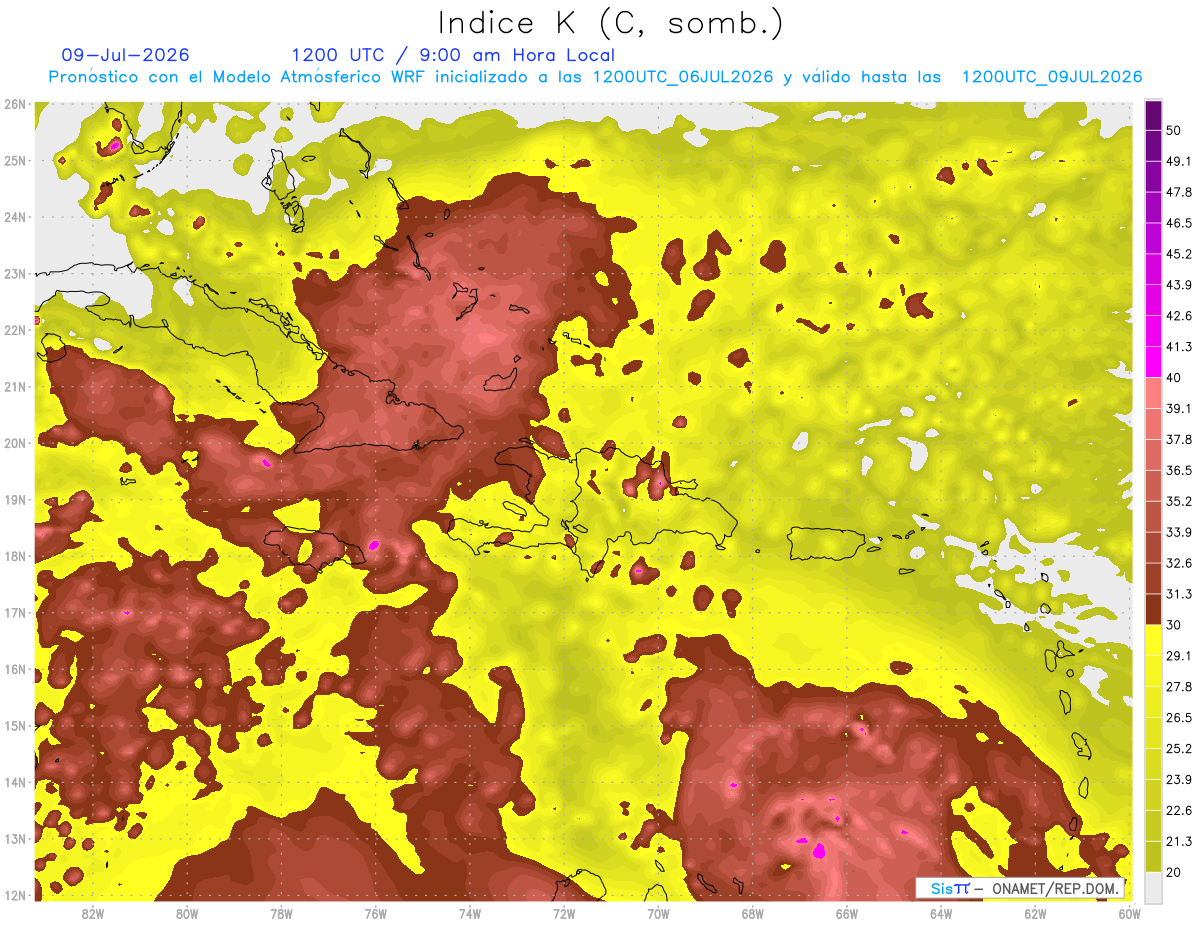Click the "35.2" value on the color scale
The height and width of the screenshot is (927, 1200).
point(1179,501)
